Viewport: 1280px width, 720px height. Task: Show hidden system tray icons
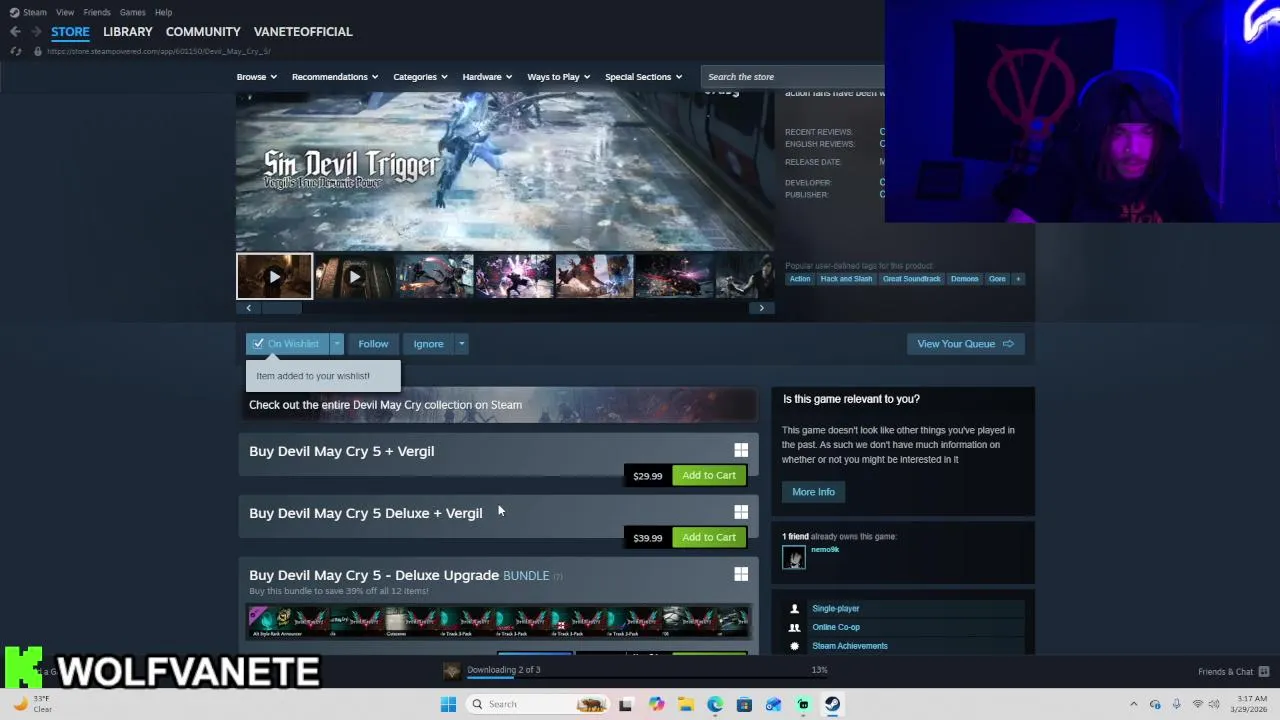[1133, 704]
